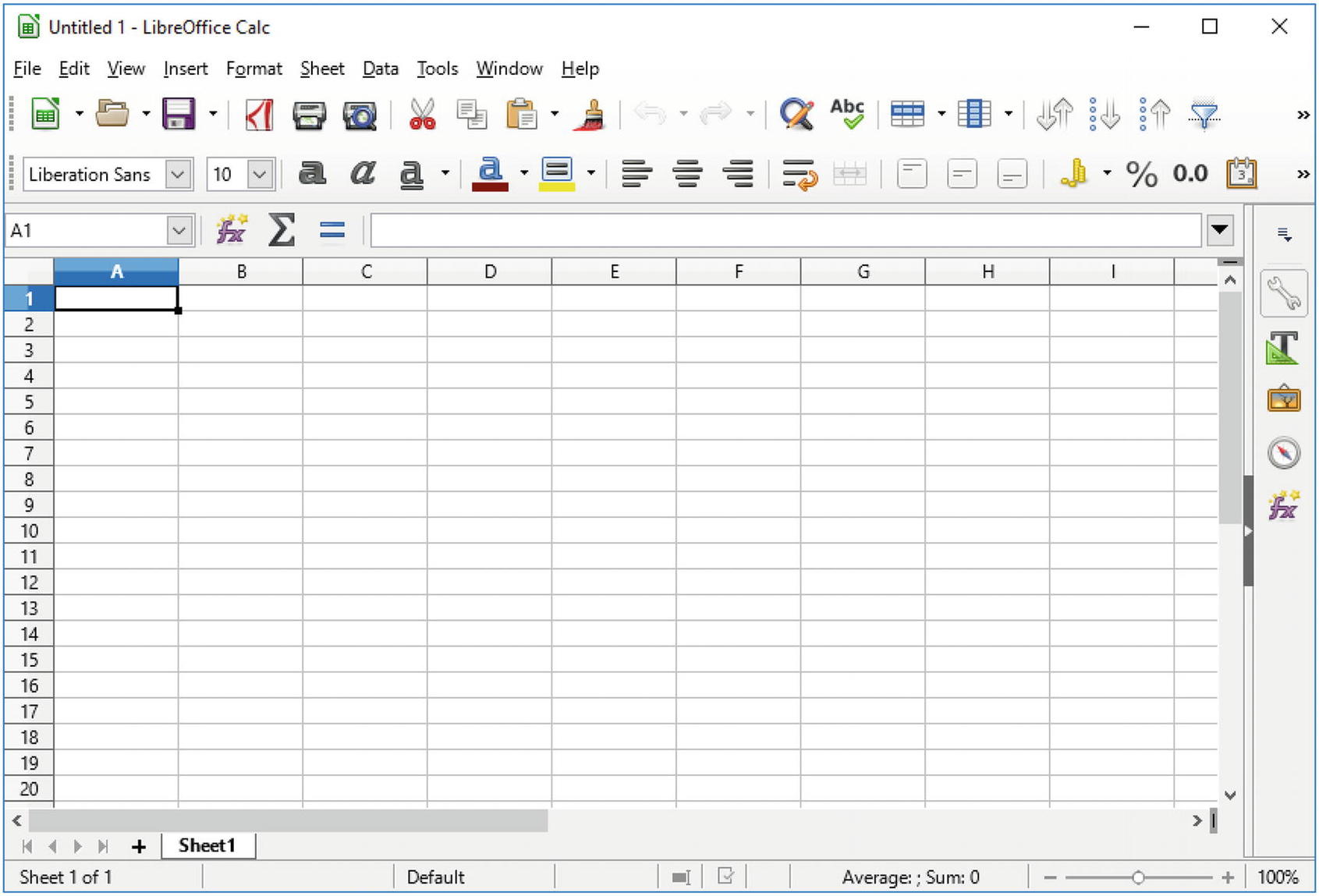Run the Abc spelling check
1319x896 pixels.
click(x=847, y=114)
